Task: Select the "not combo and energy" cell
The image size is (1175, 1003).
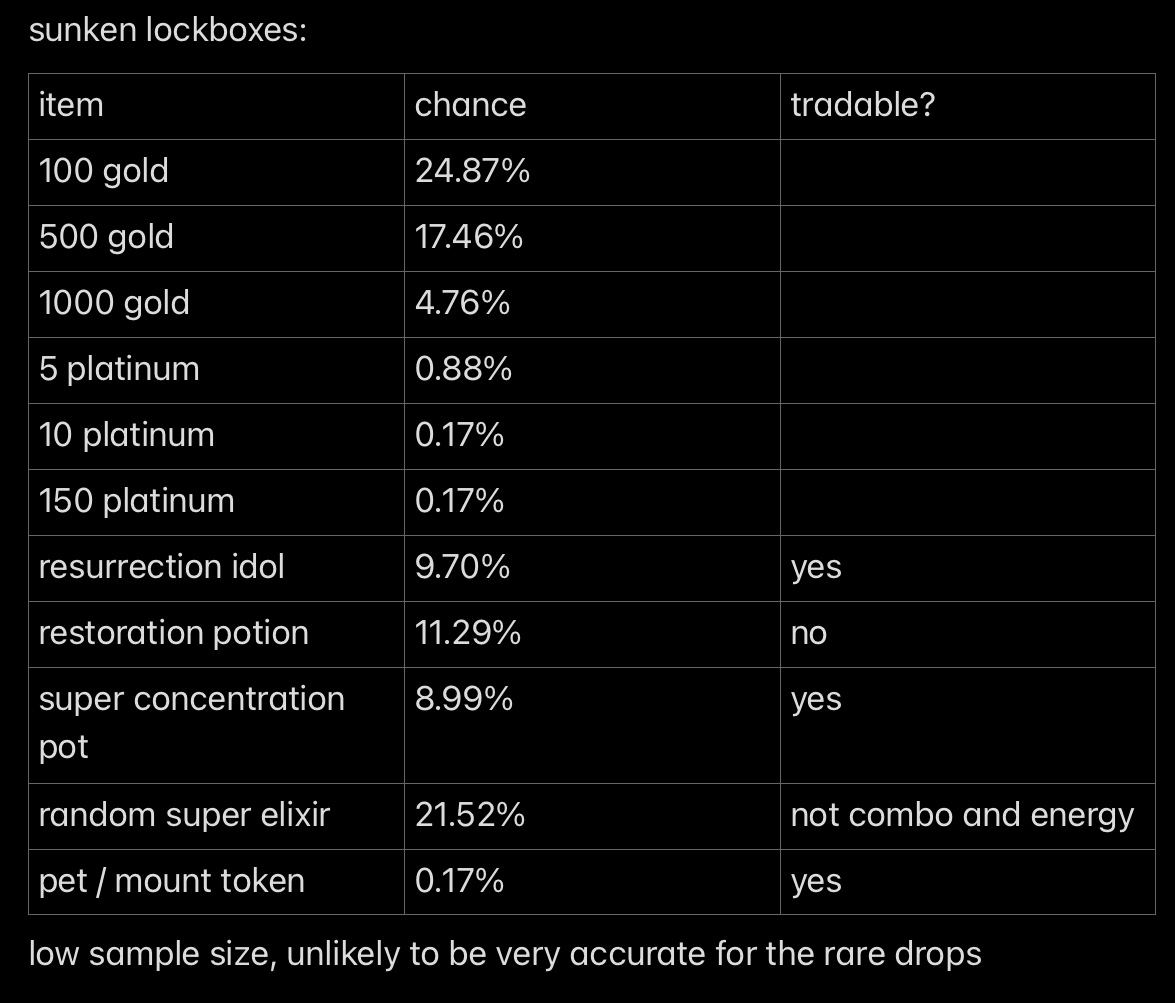Action: [x=962, y=815]
